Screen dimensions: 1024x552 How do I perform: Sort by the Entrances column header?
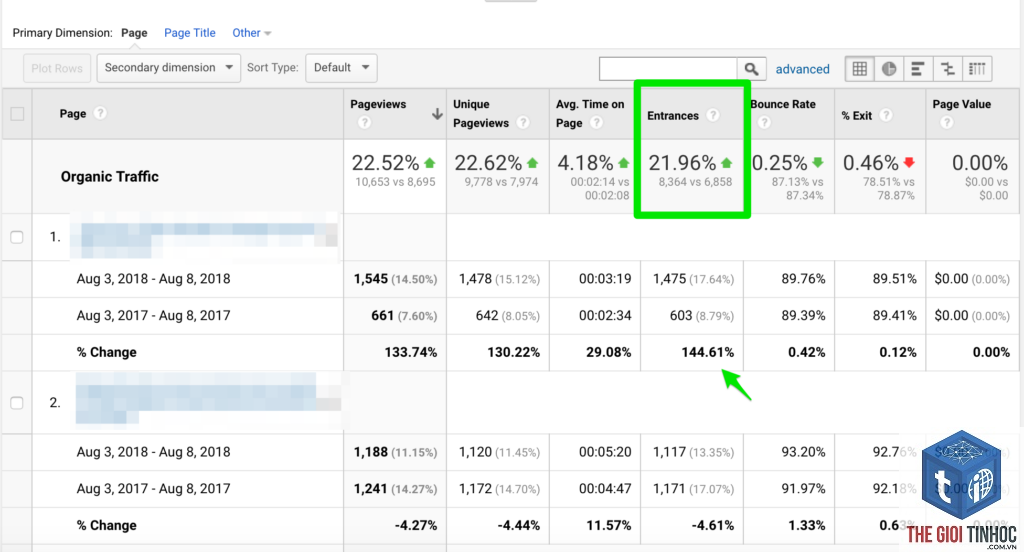tap(673, 116)
